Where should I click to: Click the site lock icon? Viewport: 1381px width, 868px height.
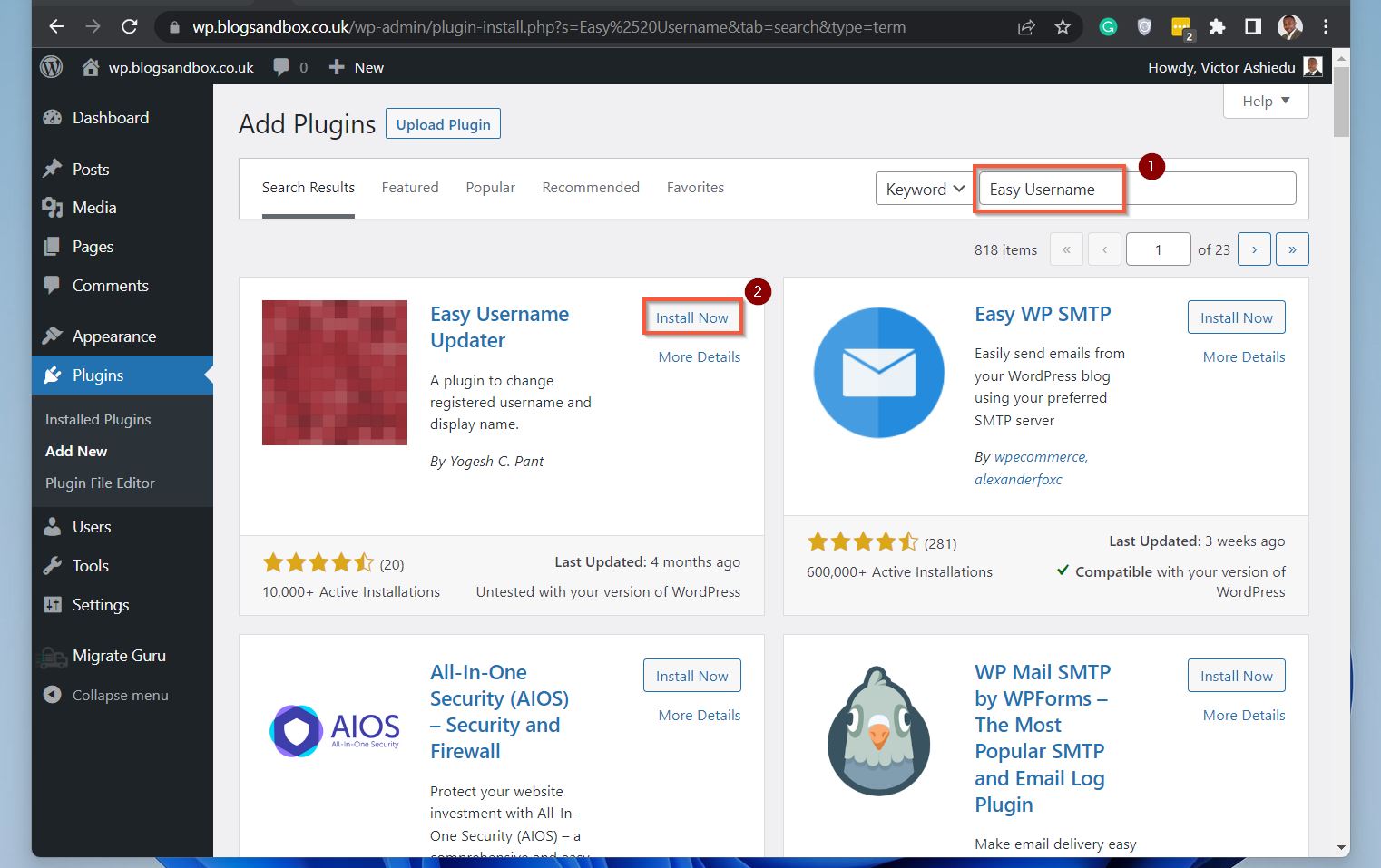(x=174, y=27)
